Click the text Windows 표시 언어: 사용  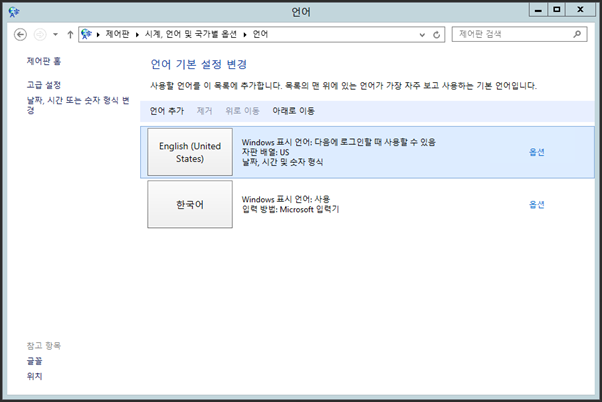click(286, 199)
